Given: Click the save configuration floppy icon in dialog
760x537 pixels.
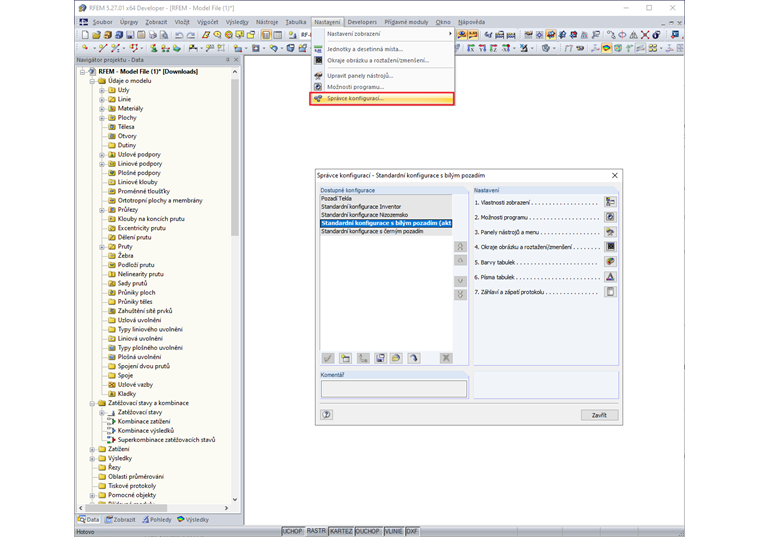Looking at the screenshot, I should coord(380,358).
